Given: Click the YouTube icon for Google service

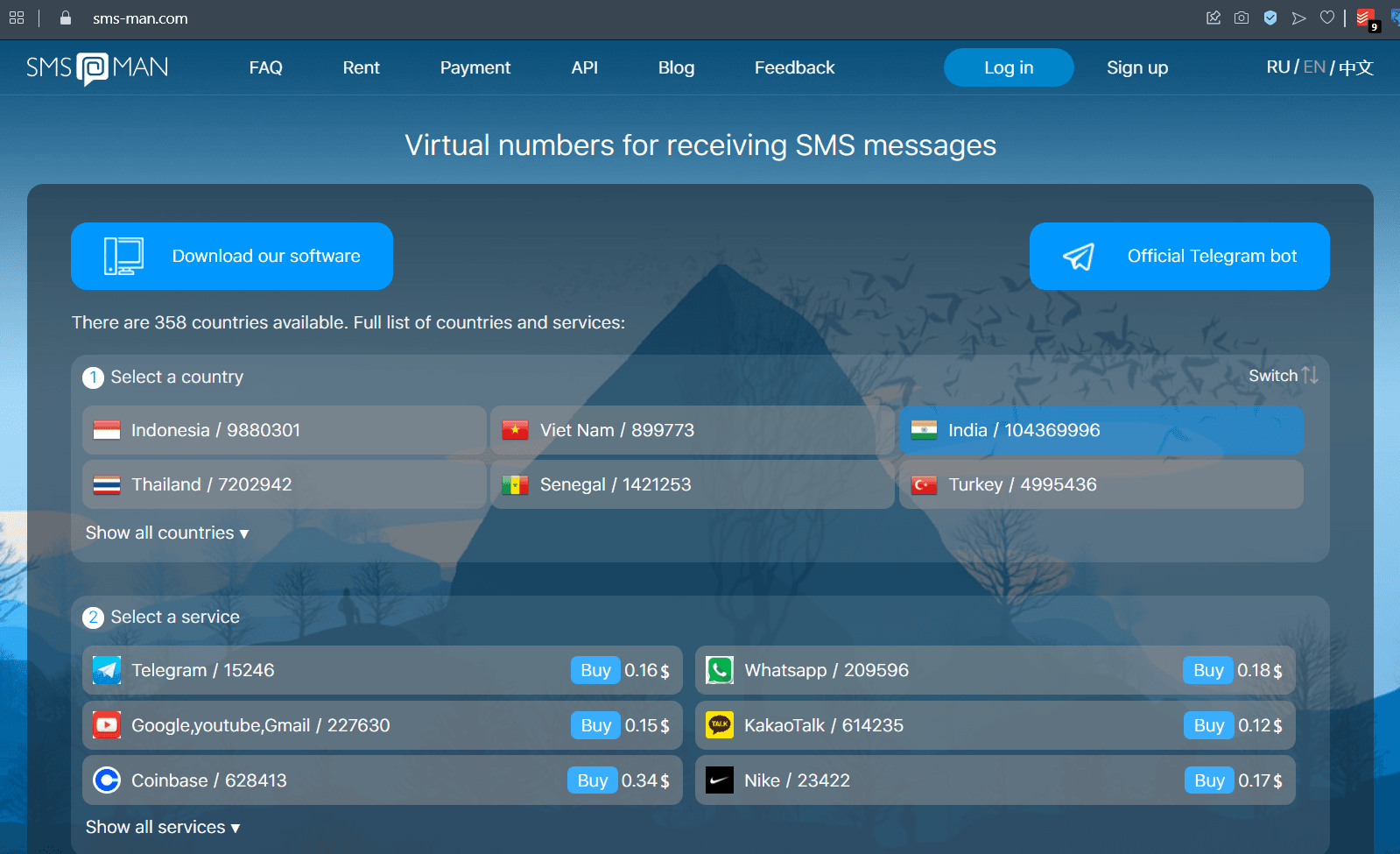Looking at the screenshot, I should [x=107, y=725].
